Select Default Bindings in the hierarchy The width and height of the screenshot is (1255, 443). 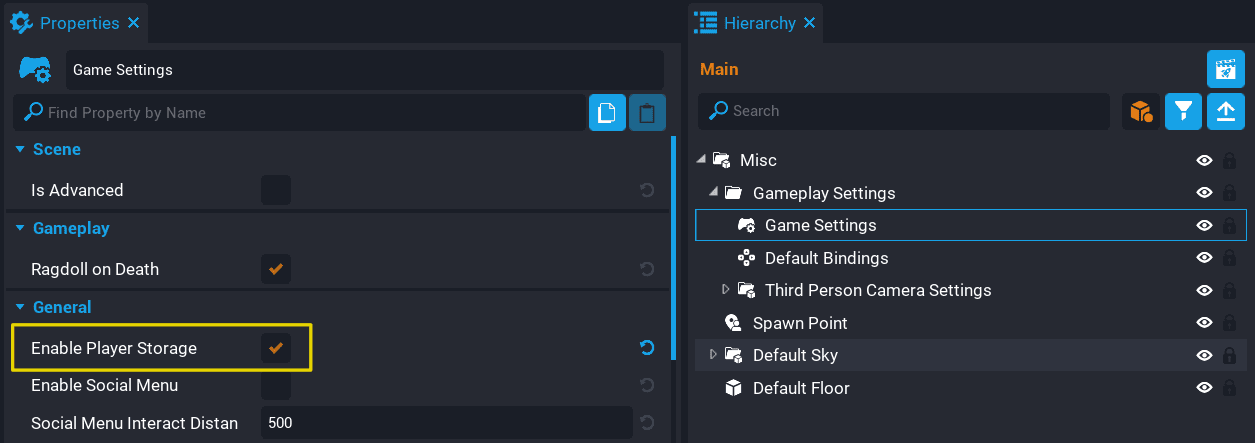[x=826, y=258]
